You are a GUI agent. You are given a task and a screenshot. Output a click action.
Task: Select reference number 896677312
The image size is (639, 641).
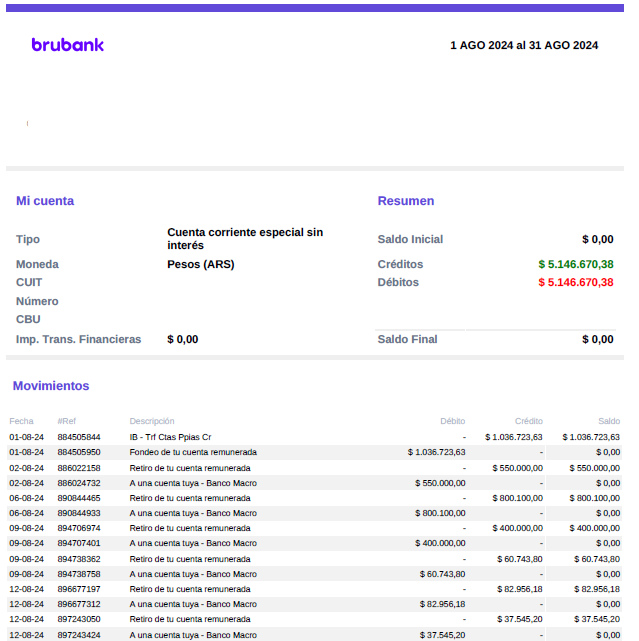click(x=79, y=604)
